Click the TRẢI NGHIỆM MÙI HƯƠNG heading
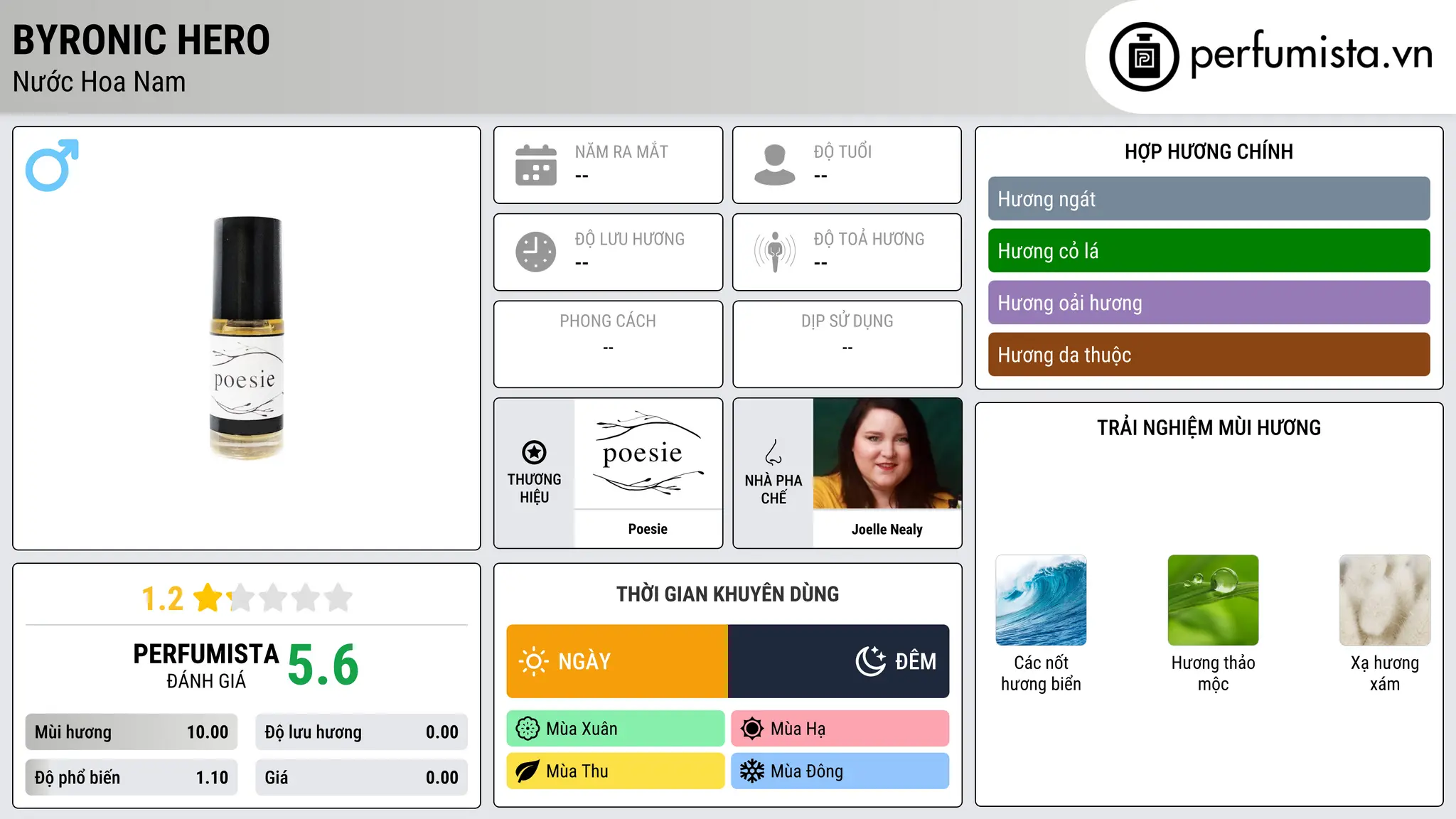This screenshot has height=819, width=1456. pyautogui.click(x=1209, y=427)
